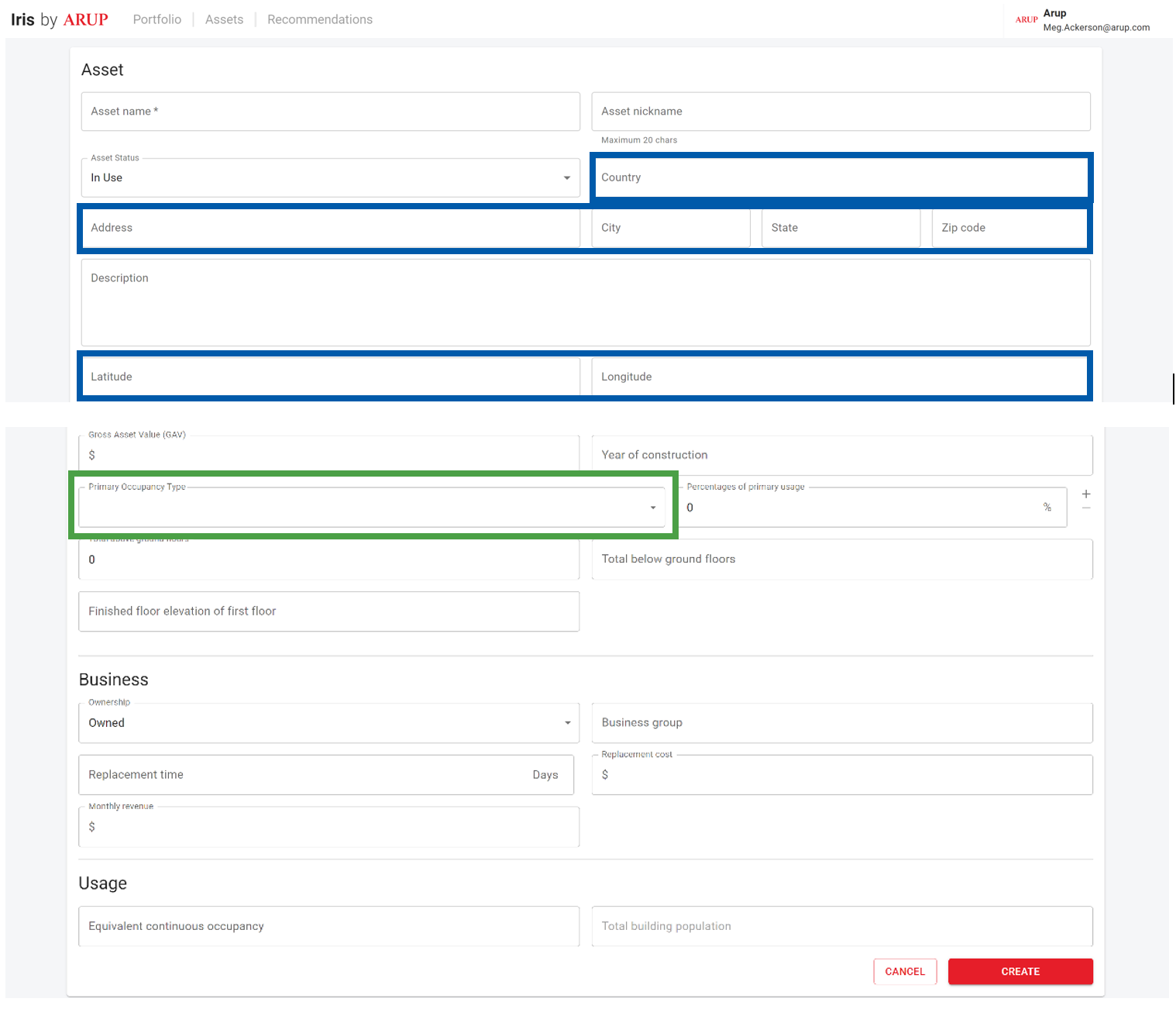Click into the Country field
This screenshot has width=1176, height=1009.
(x=840, y=177)
